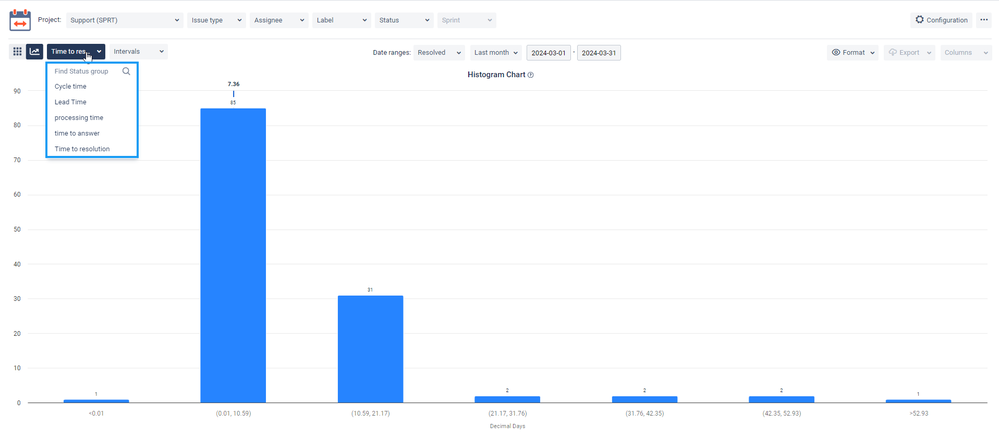999x437 pixels.
Task: Click the histogram bar with value 85
Action: coord(233,255)
